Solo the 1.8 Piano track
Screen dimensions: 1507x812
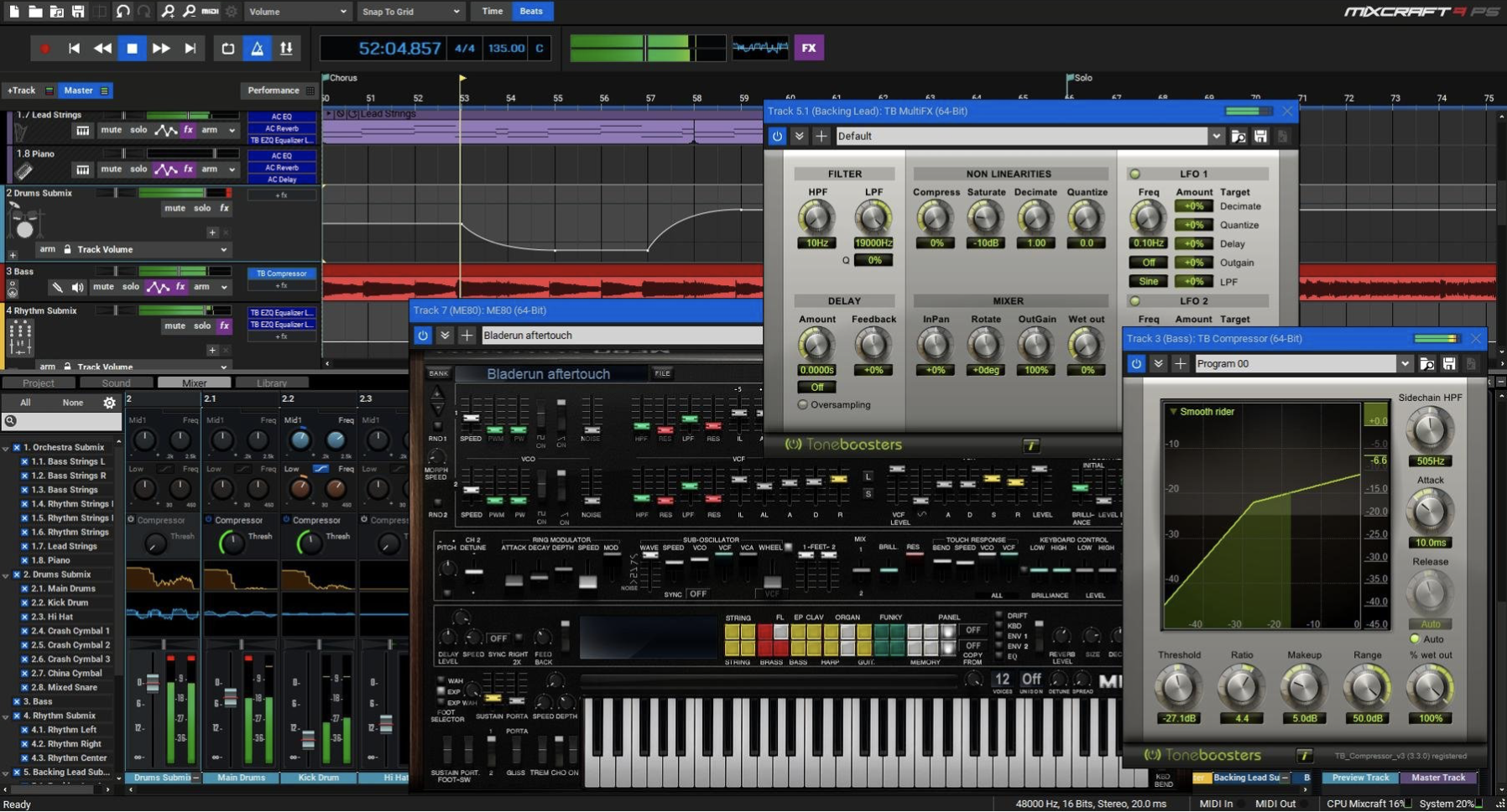click(138, 169)
